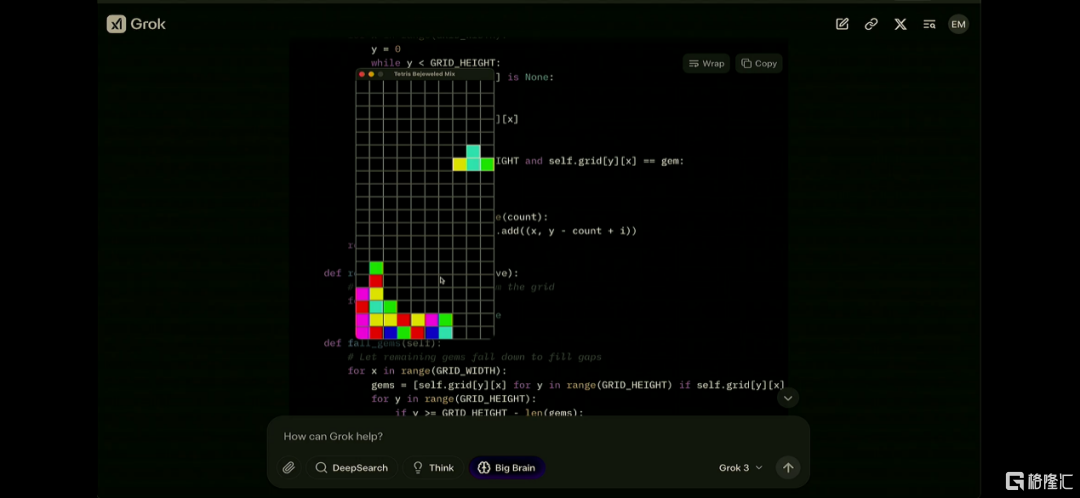Image resolution: width=1080 pixels, height=498 pixels.
Task: Click the 'y = 0' code line
Action: click(386, 50)
